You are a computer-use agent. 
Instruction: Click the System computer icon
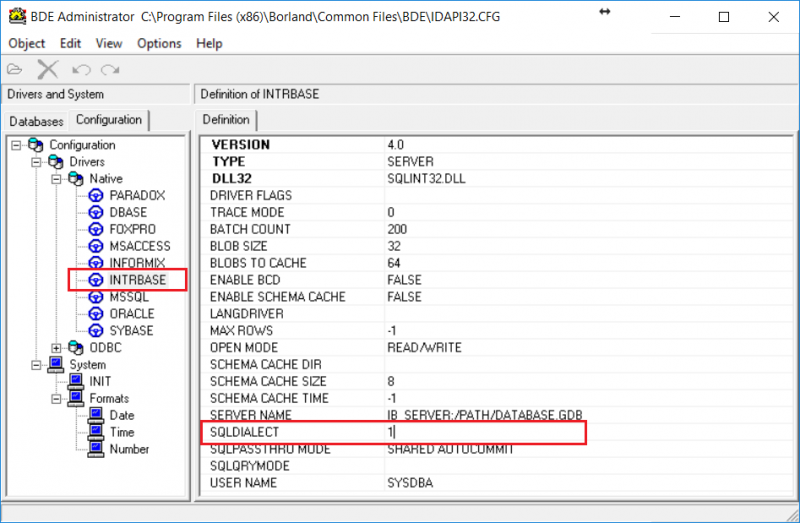point(56,364)
